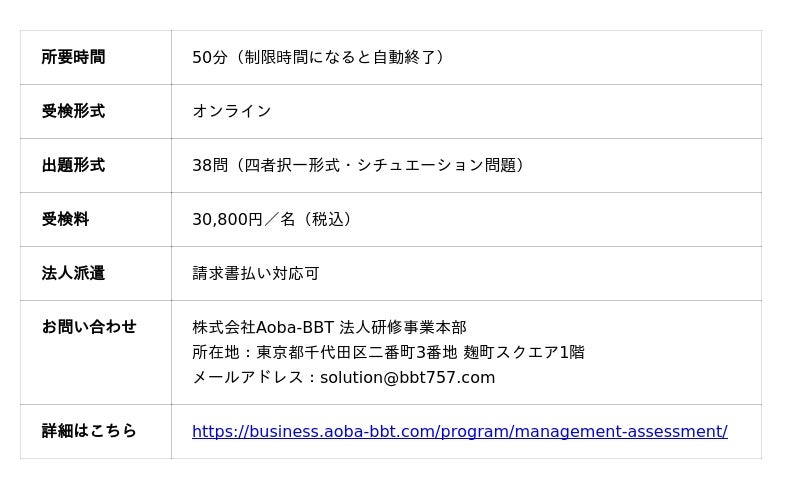Select the 法人派遣 row header
Screen dimensions: 800x489
[73, 273]
